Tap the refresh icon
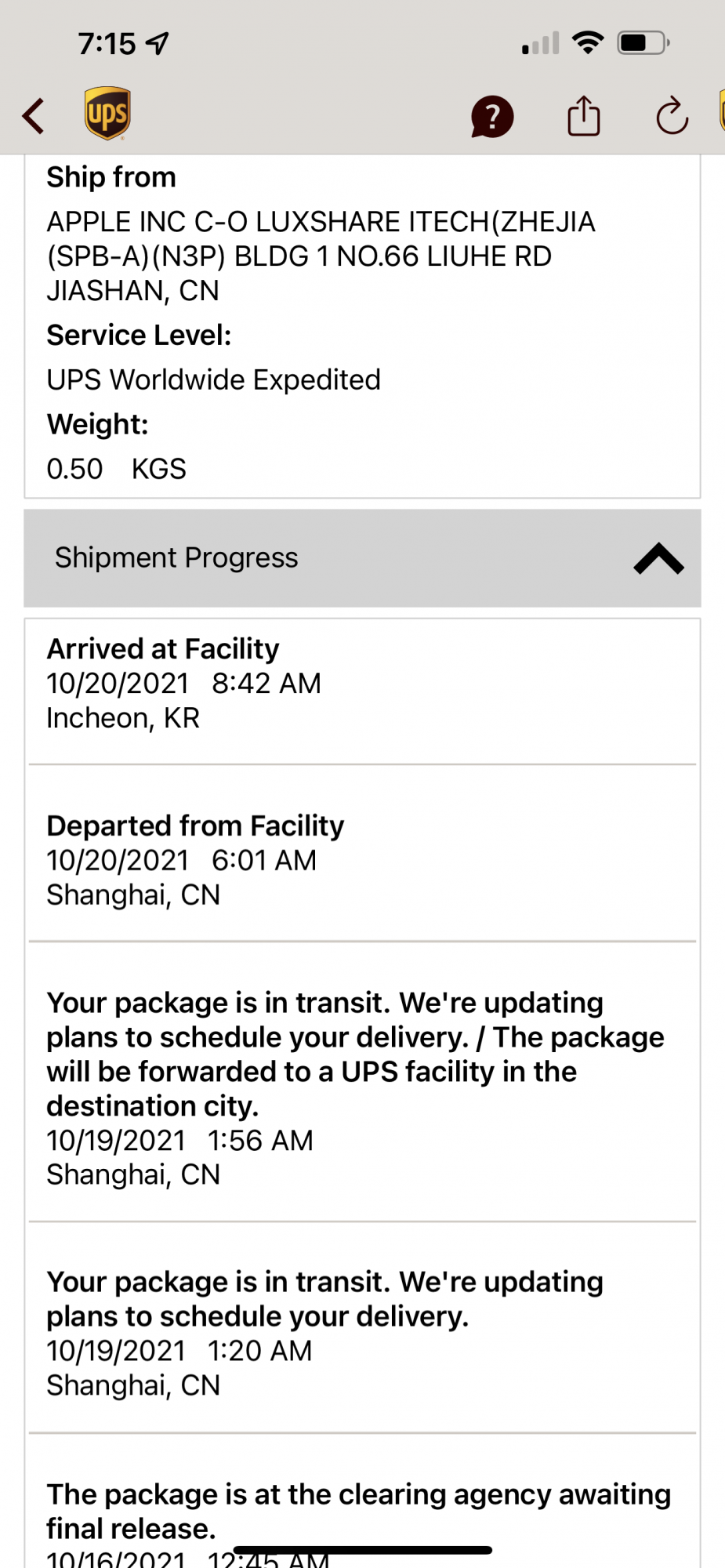The image size is (725, 1568). (672, 116)
